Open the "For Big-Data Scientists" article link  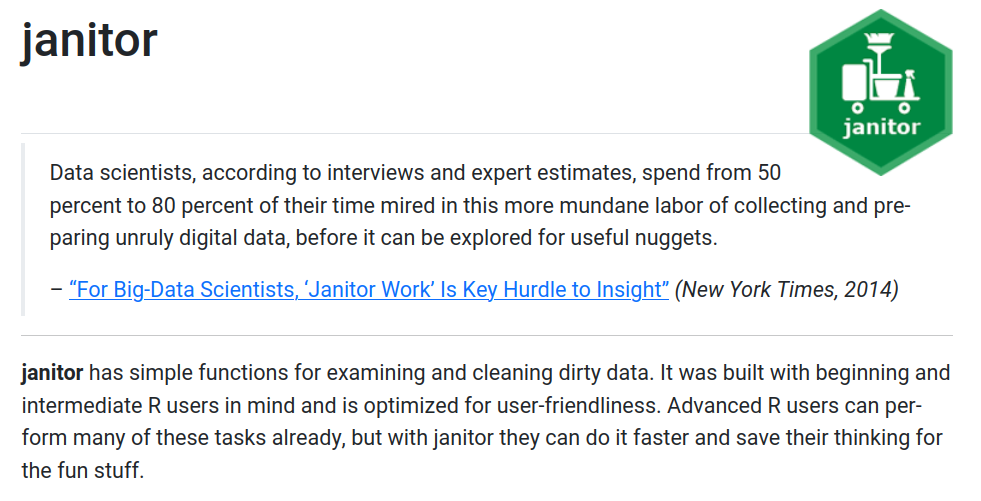pyautogui.click(x=368, y=290)
